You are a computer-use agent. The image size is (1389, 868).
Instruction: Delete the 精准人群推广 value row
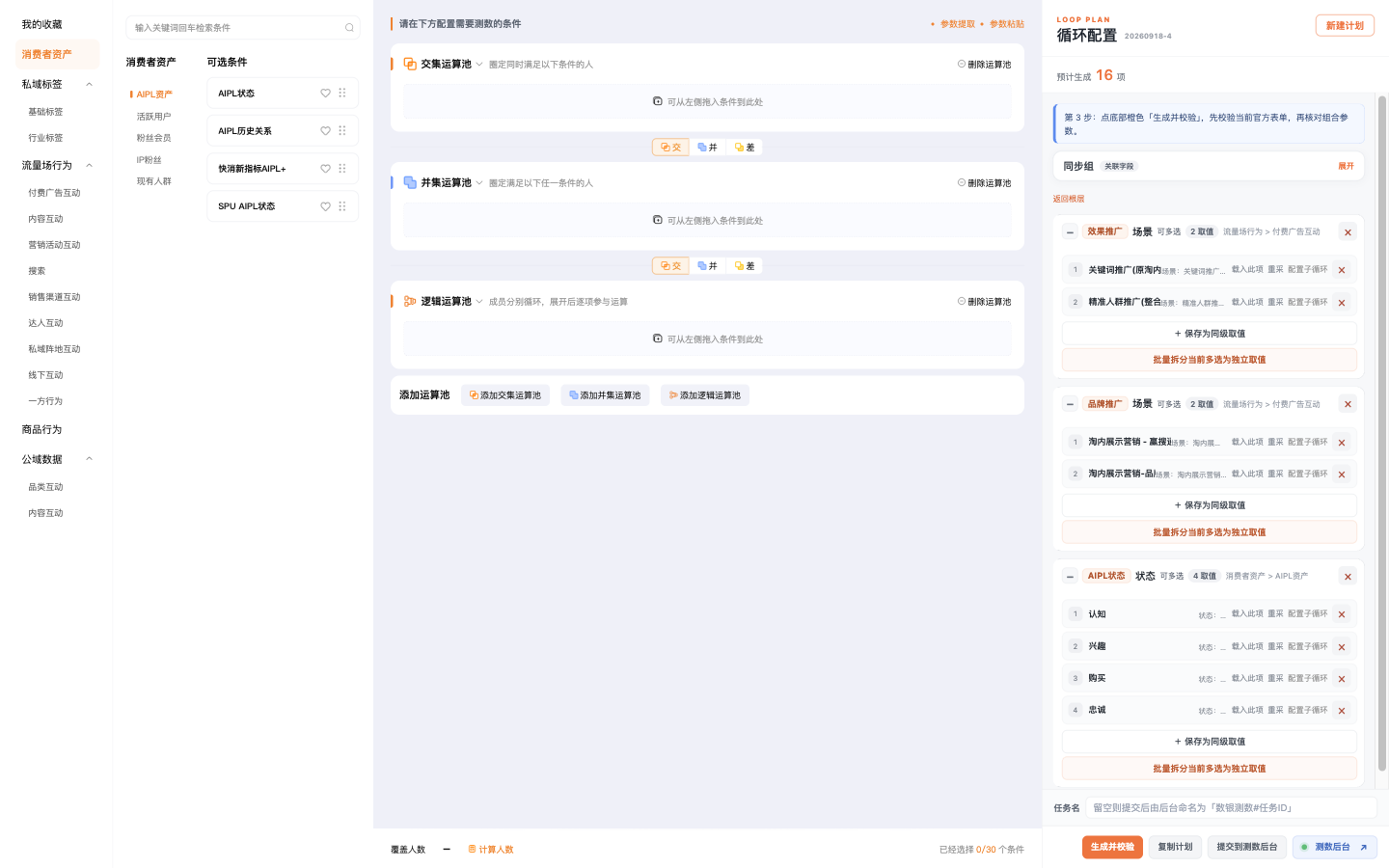click(x=1342, y=303)
